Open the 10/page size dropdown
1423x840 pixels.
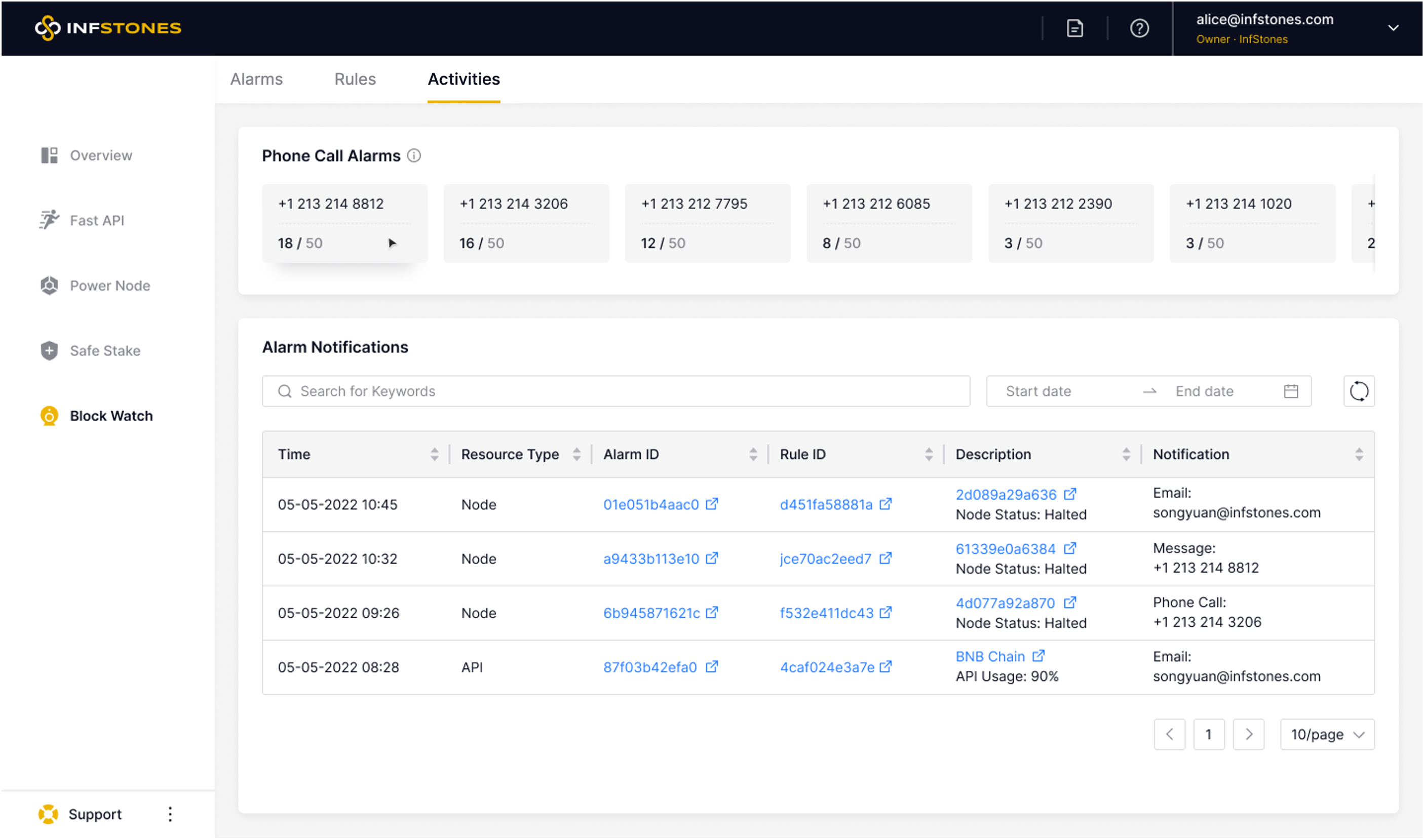click(x=1327, y=734)
